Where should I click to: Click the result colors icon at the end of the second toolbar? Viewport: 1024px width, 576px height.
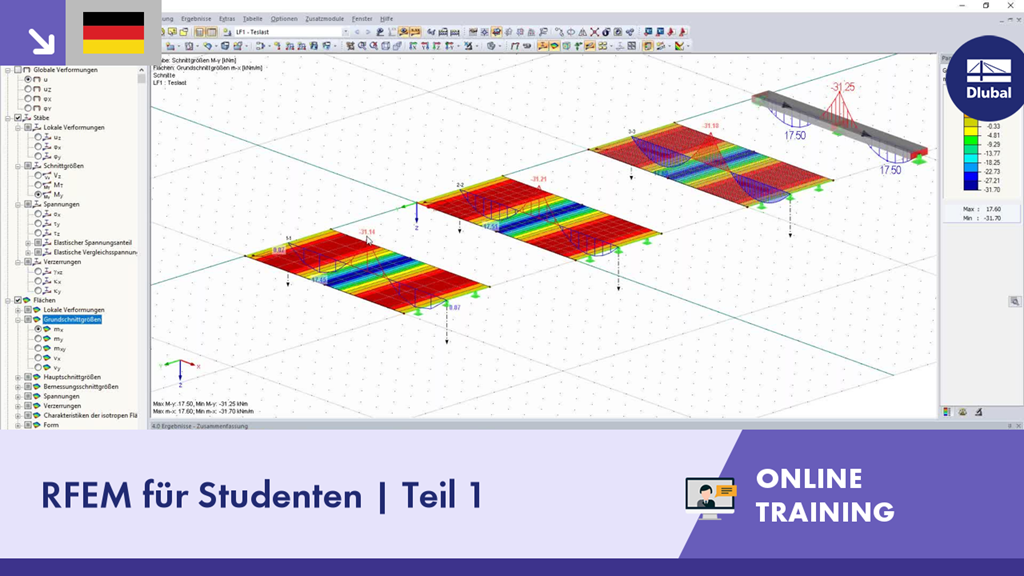679,46
